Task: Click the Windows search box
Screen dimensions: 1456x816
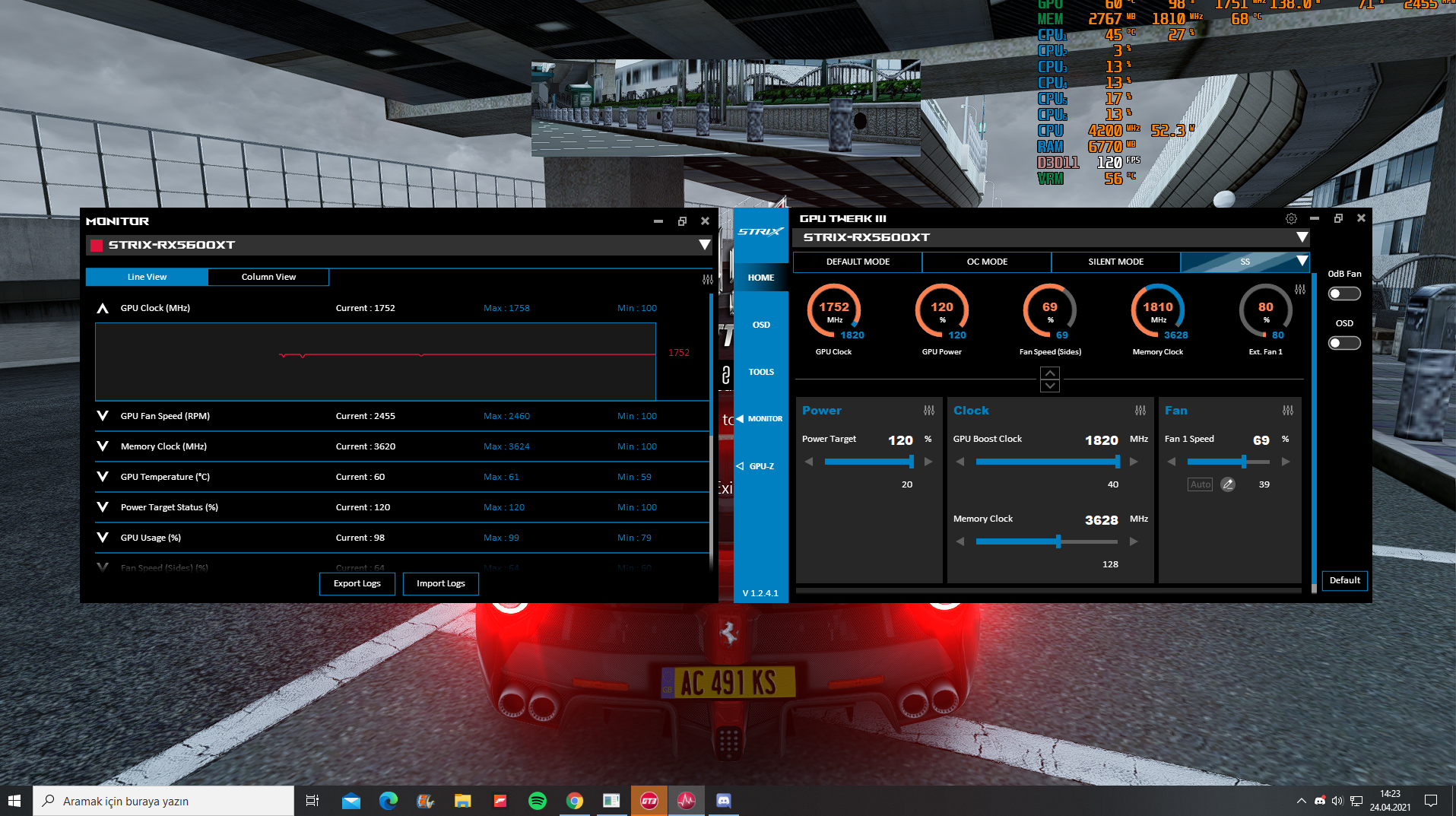Action: (x=163, y=801)
